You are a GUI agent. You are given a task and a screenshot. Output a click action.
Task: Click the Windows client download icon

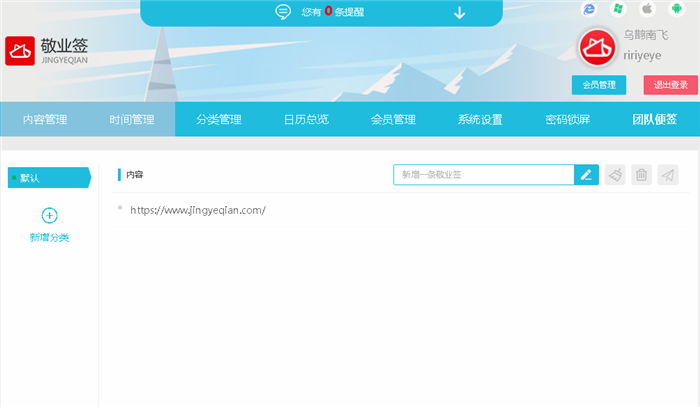click(x=618, y=9)
